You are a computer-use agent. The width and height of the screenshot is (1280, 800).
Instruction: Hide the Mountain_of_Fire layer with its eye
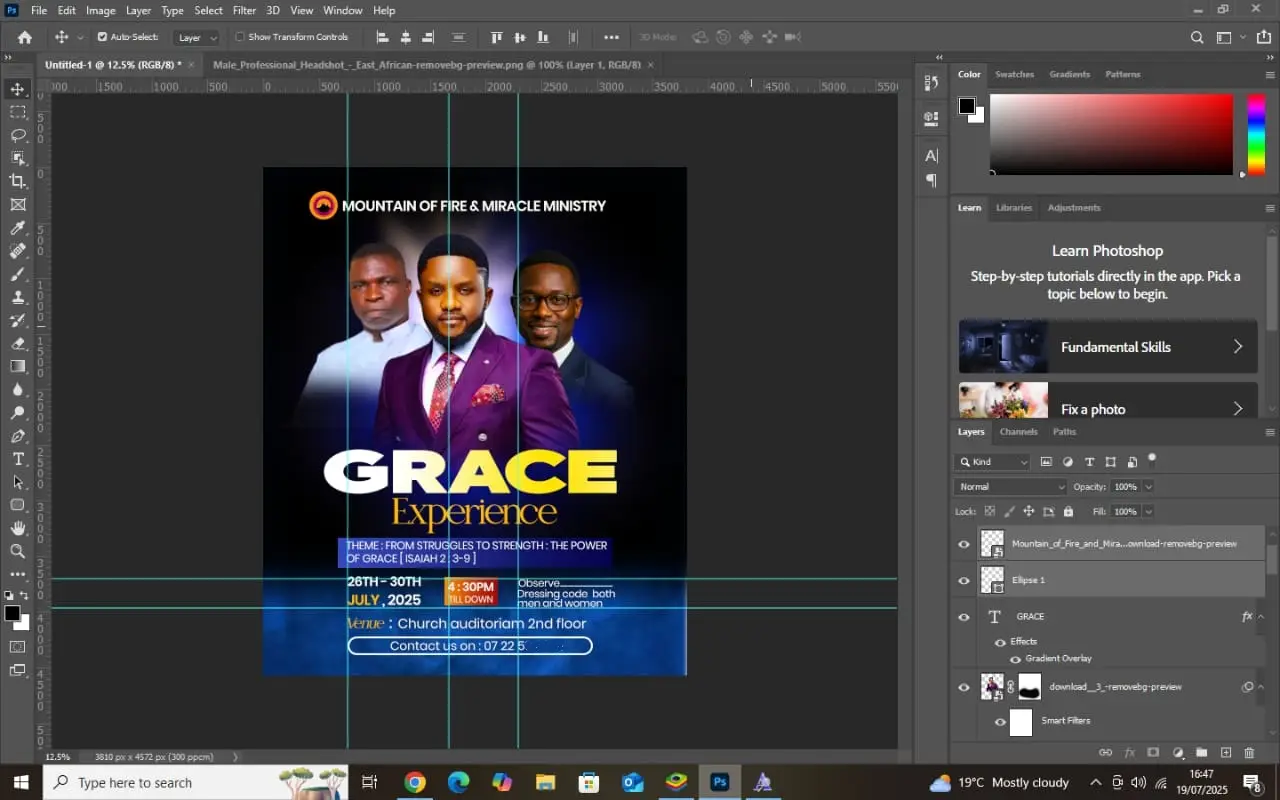[964, 544]
